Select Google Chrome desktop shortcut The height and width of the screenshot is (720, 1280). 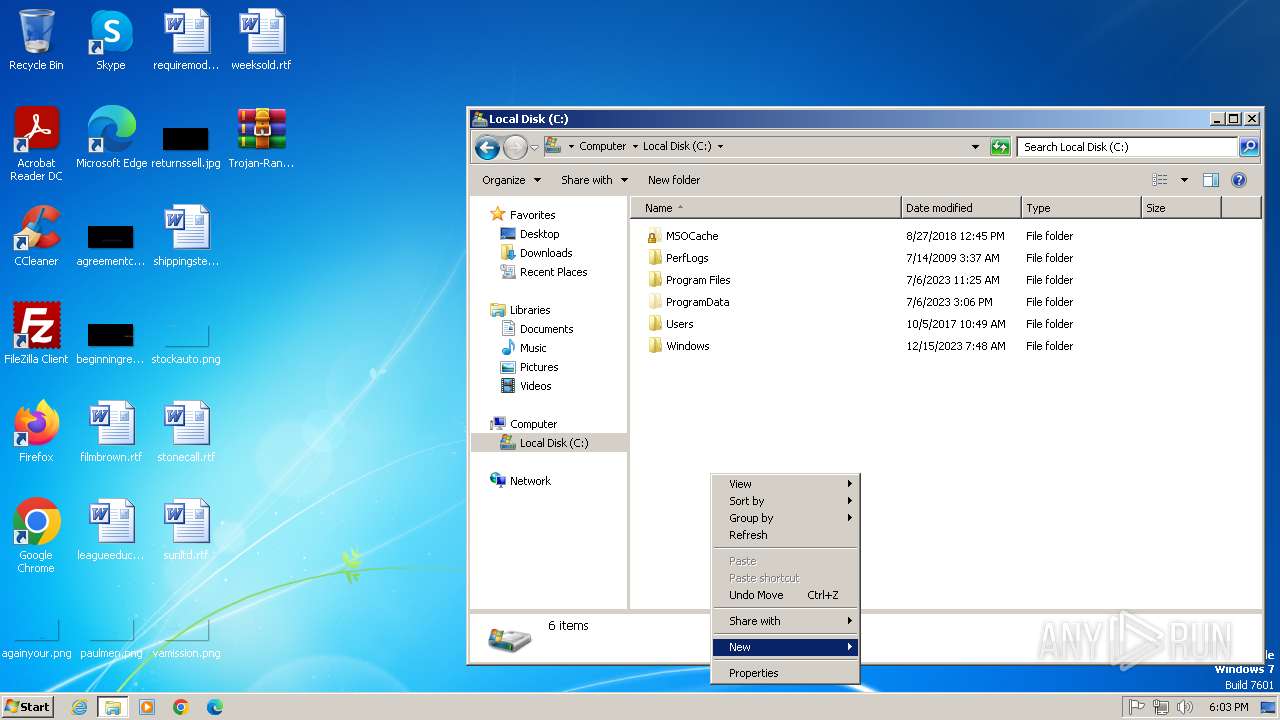coord(36,536)
